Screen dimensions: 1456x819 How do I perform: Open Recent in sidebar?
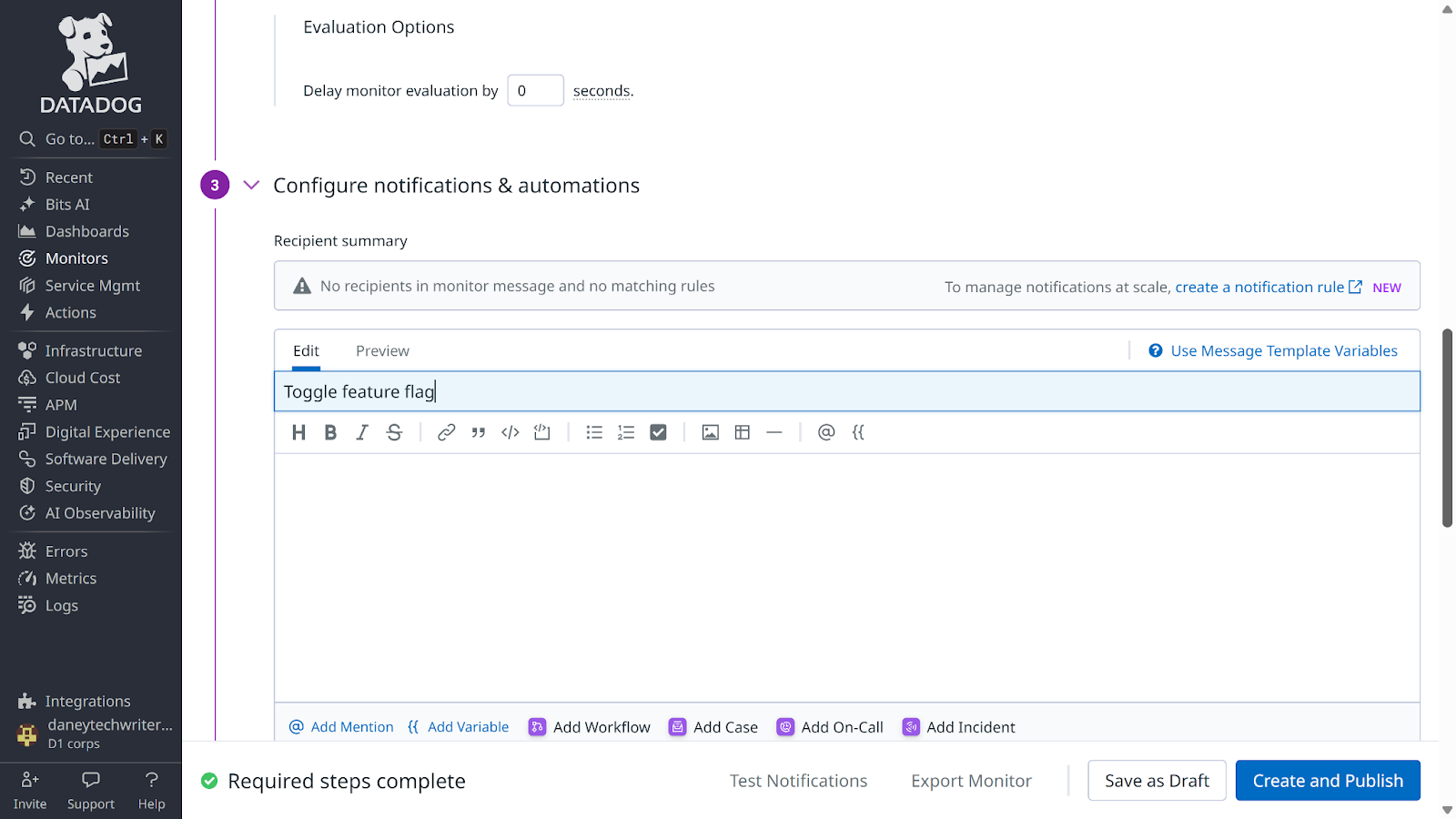click(69, 177)
